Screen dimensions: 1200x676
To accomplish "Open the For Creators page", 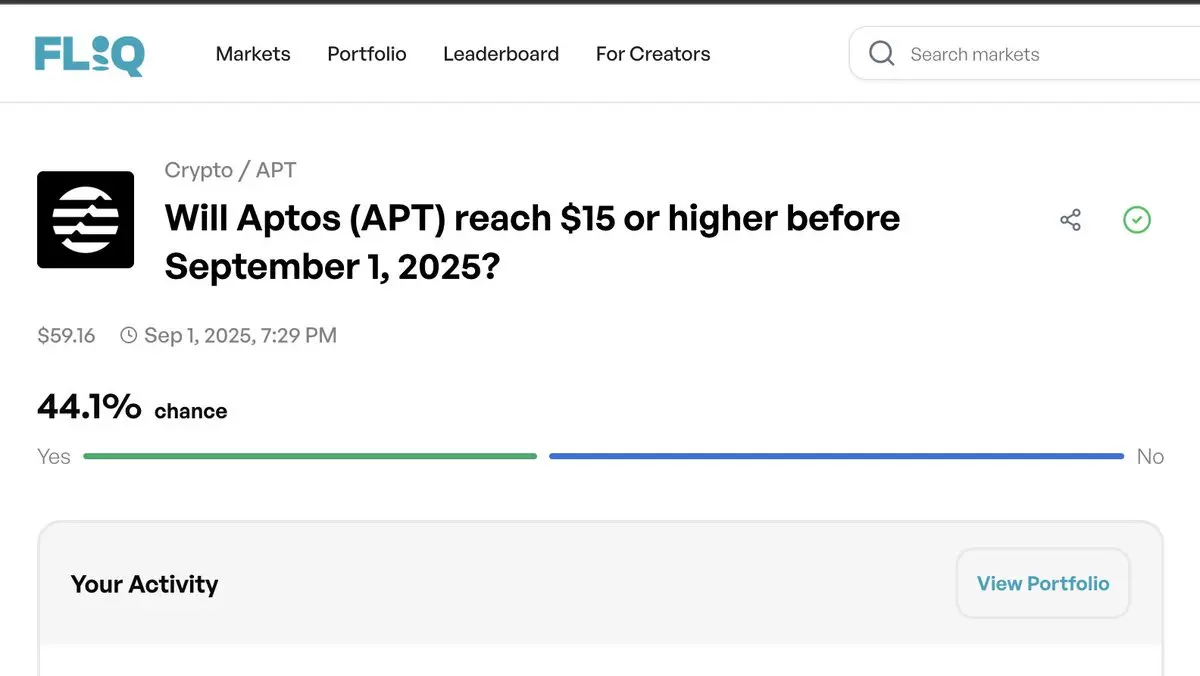I will click(653, 54).
